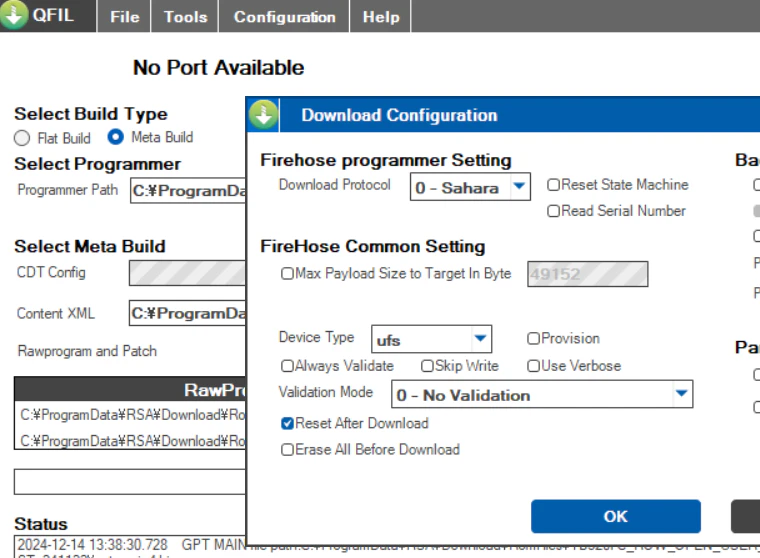This screenshot has height=558, width=760.
Task: Uncheck Reset After Download
Action: coord(287,423)
